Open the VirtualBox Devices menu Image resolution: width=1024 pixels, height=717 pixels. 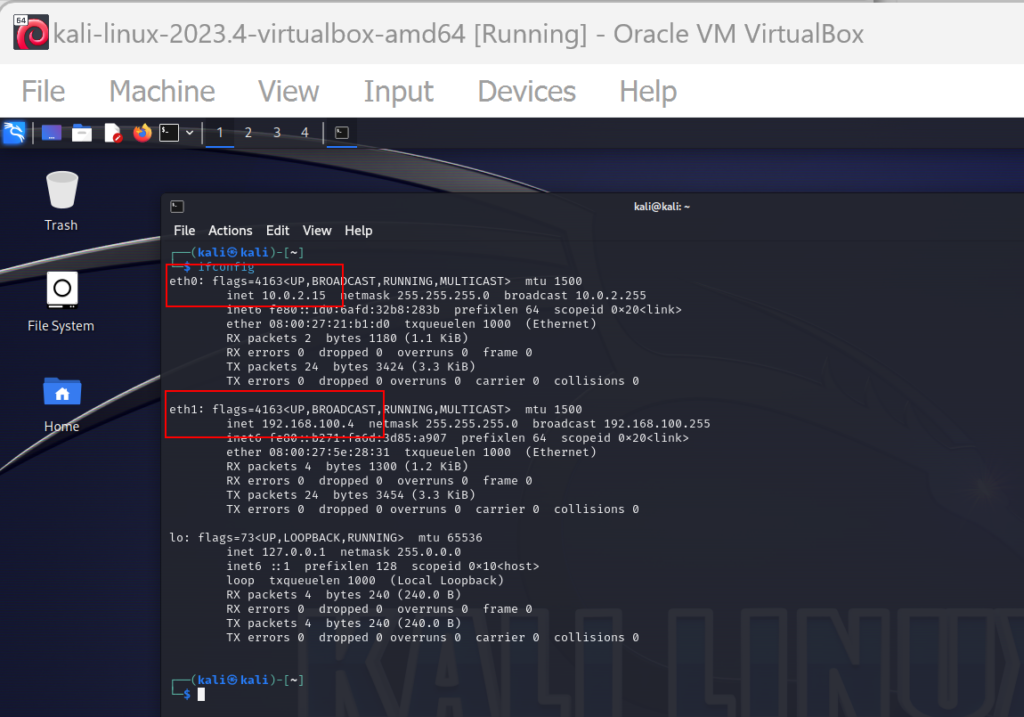[526, 91]
